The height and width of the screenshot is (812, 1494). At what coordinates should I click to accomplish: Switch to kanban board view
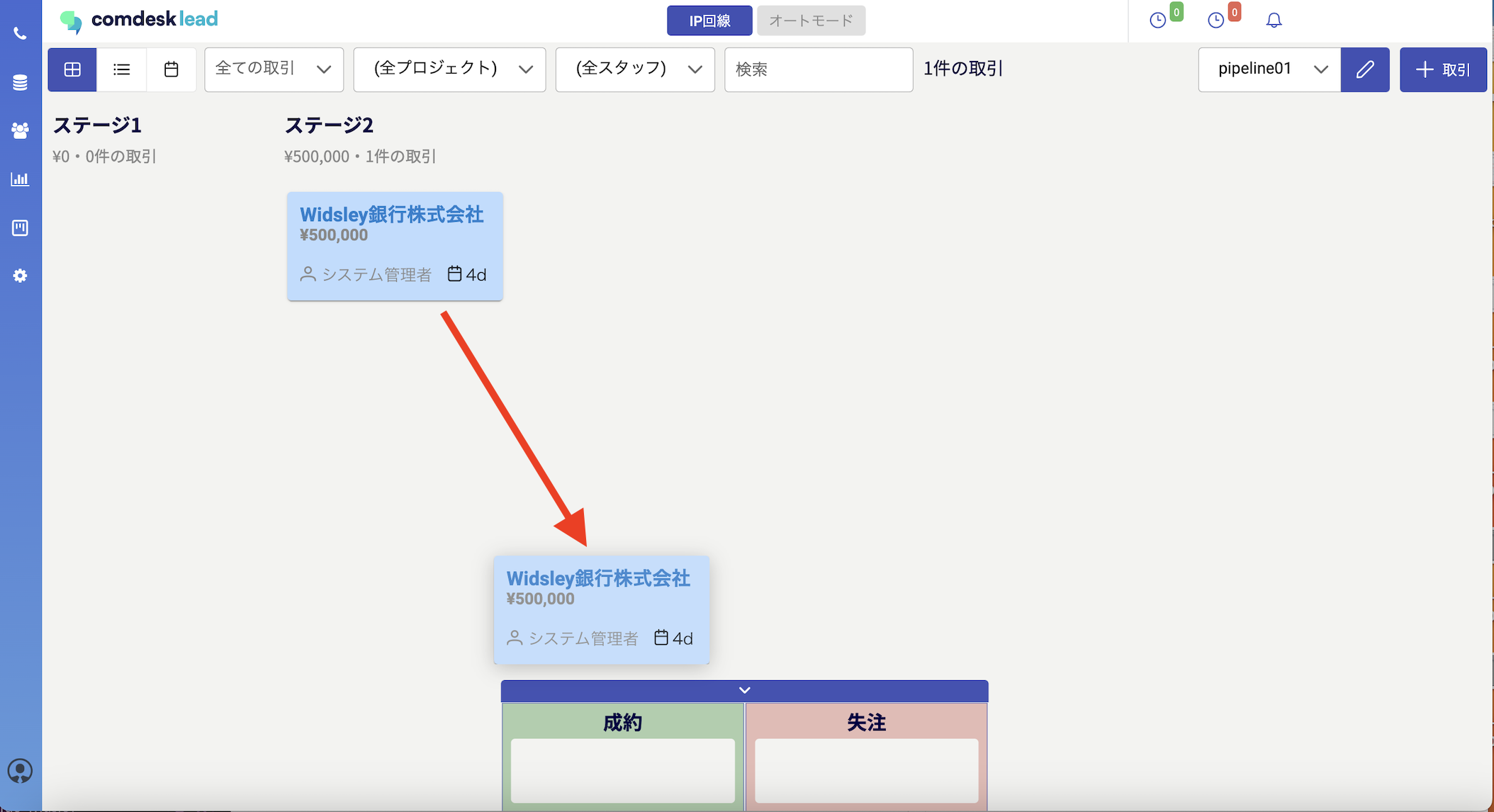point(72,69)
